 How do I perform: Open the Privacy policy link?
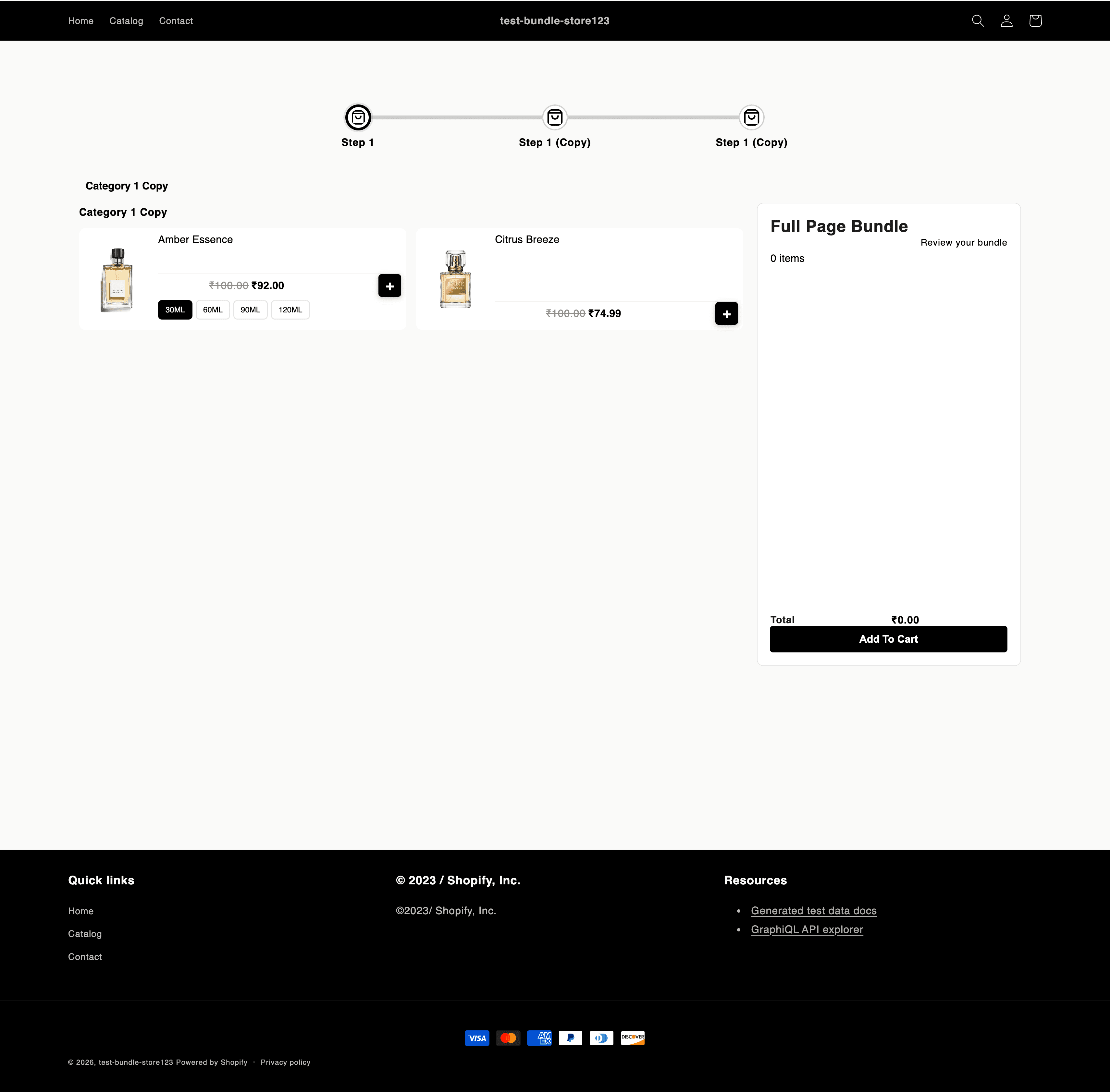[285, 1062]
